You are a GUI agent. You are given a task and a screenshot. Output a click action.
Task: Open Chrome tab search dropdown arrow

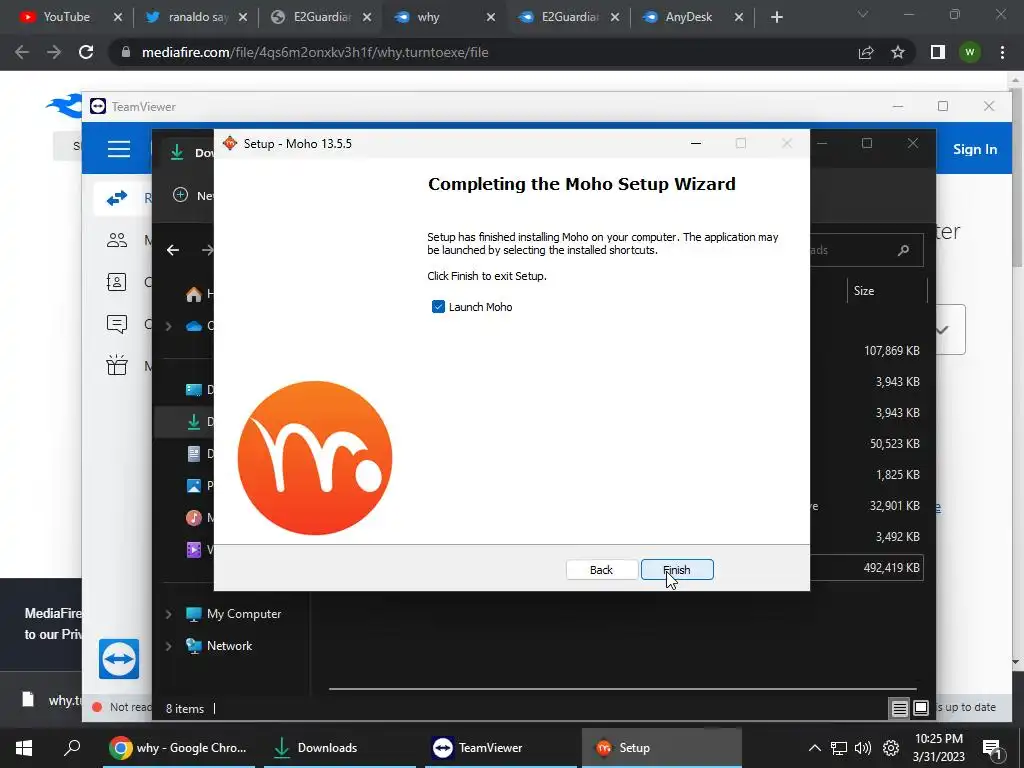pyautogui.click(x=863, y=14)
